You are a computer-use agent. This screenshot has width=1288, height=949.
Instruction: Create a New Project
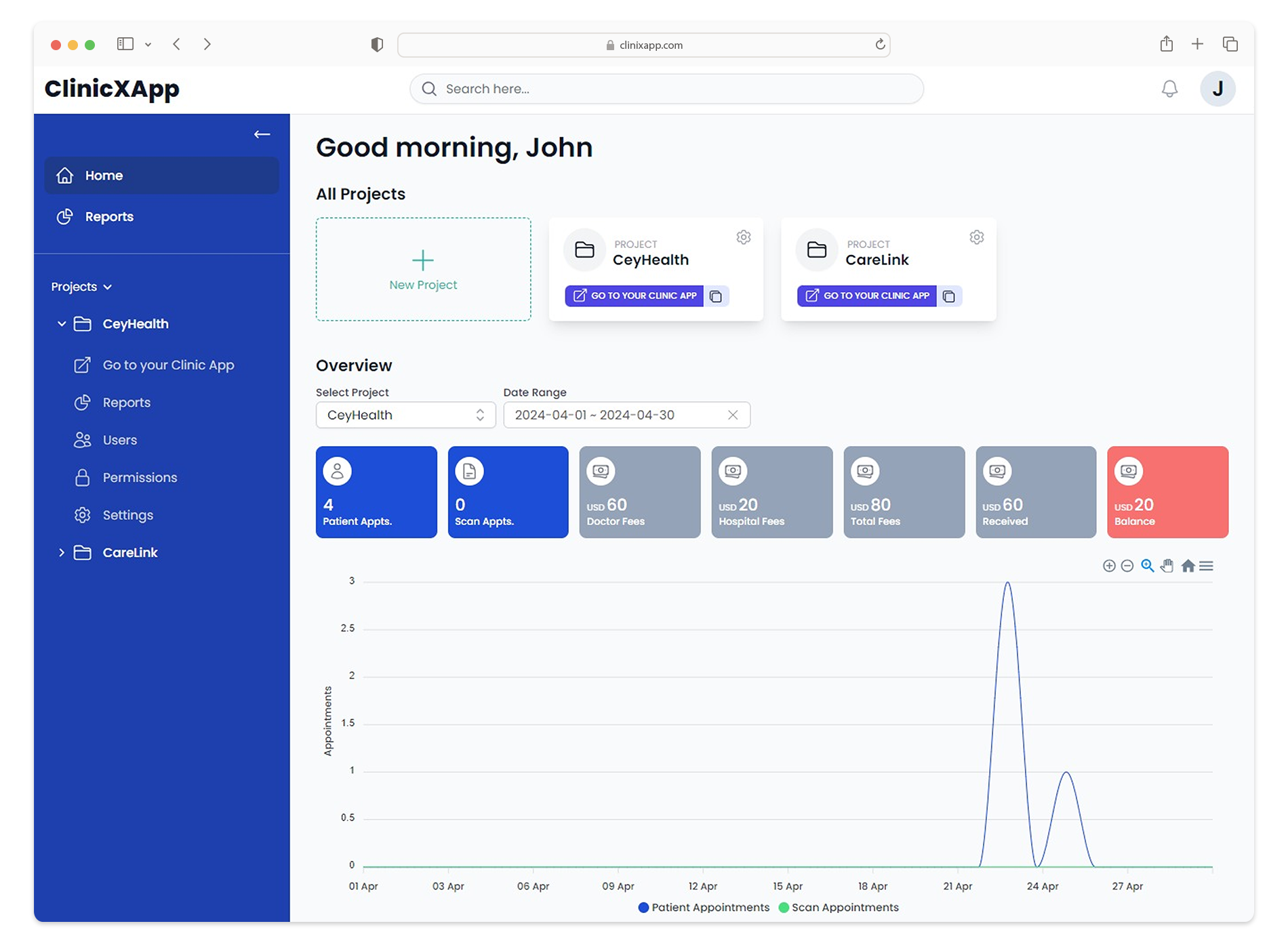click(423, 269)
